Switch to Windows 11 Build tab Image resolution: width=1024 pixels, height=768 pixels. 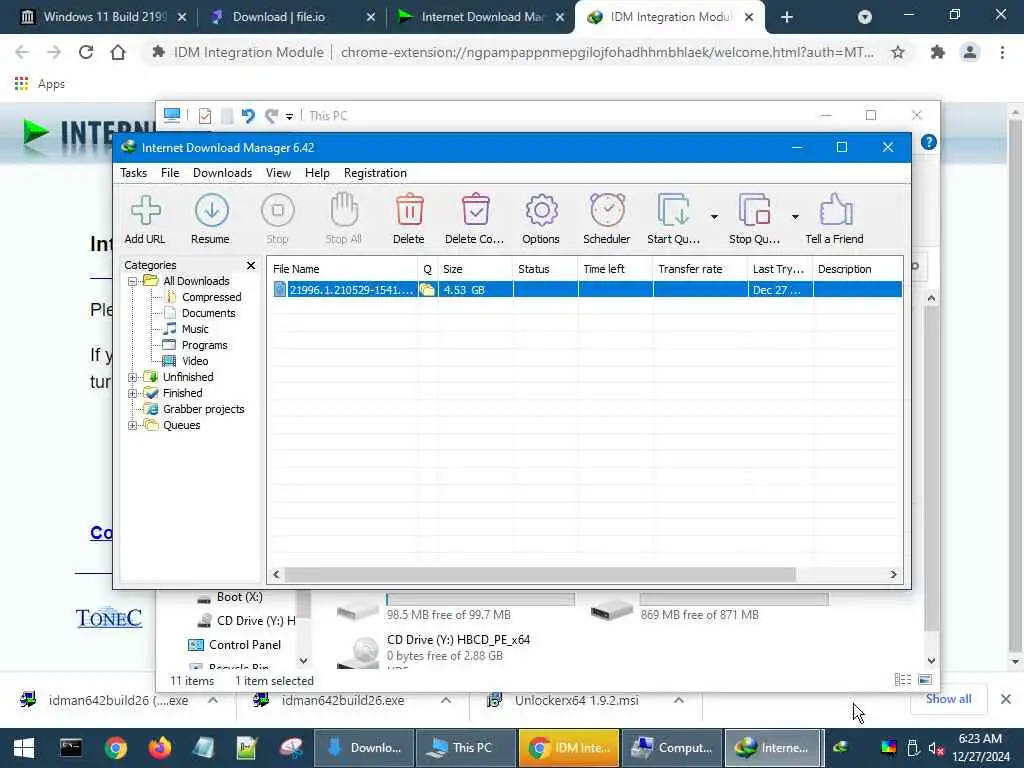point(96,17)
